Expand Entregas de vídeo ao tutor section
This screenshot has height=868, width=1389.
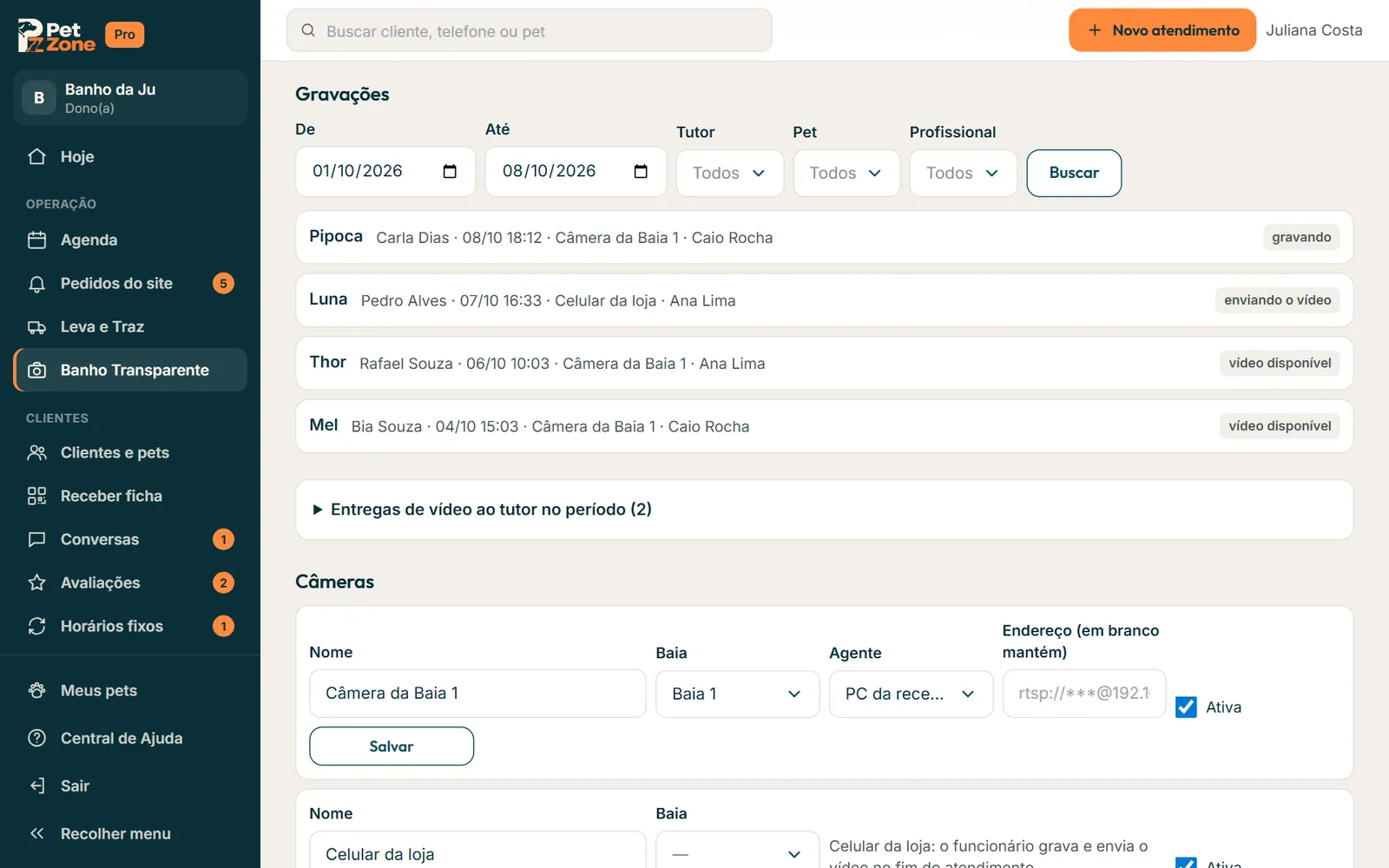point(824,510)
